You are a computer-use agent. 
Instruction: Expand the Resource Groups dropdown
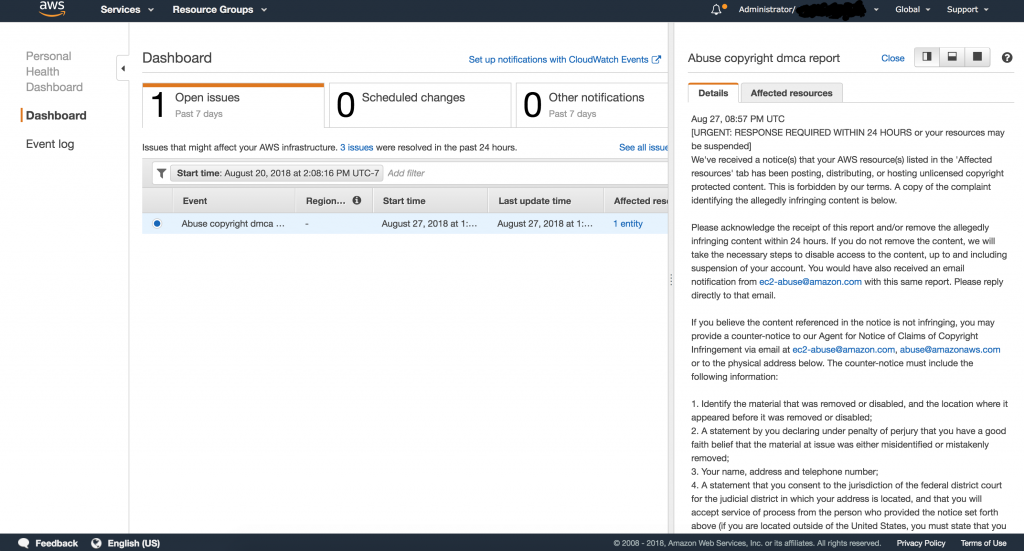pos(219,10)
